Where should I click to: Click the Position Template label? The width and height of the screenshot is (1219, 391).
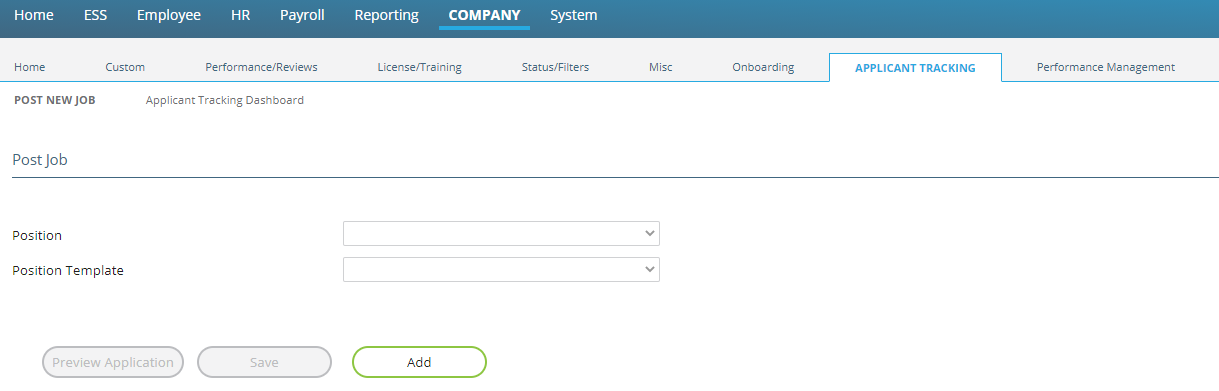[68, 270]
